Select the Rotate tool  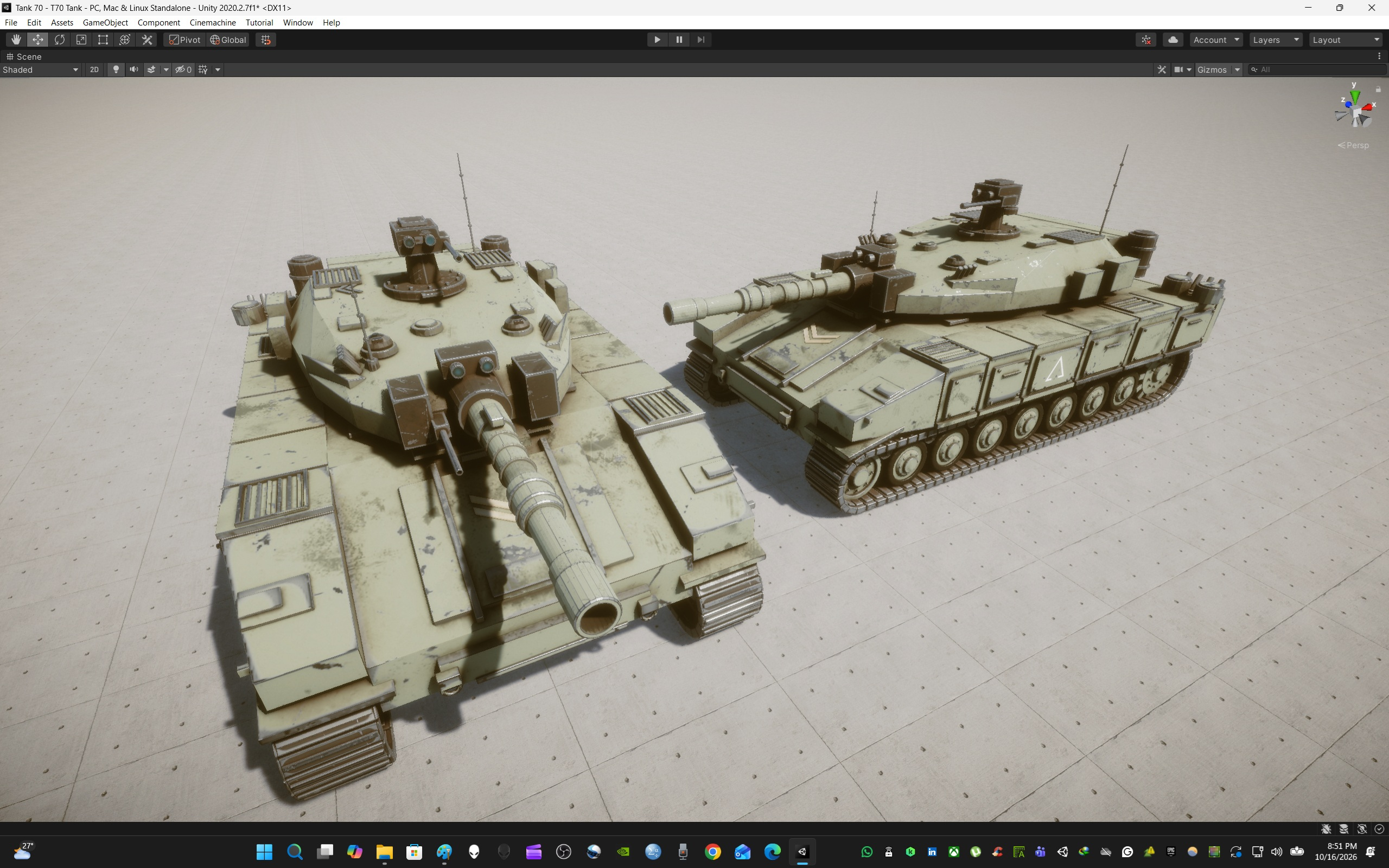pyautogui.click(x=60, y=40)
